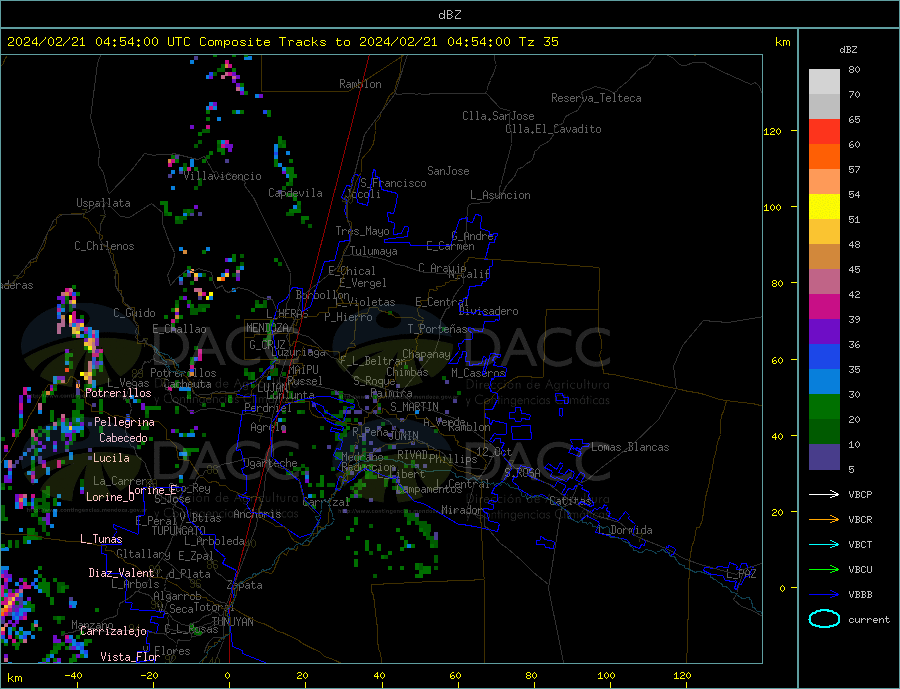Click the TUPUNGATO label on map
This screenshot has width=900, height=689.
tap(179, 531)
